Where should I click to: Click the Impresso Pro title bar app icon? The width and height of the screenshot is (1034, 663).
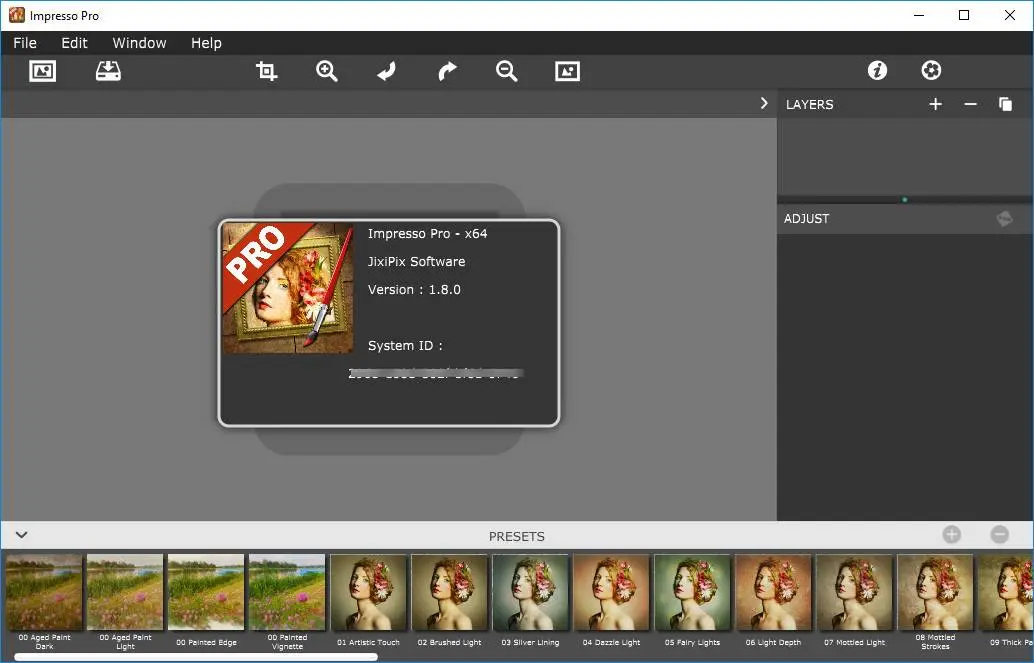pyautogui.click(x=16, y=15)
